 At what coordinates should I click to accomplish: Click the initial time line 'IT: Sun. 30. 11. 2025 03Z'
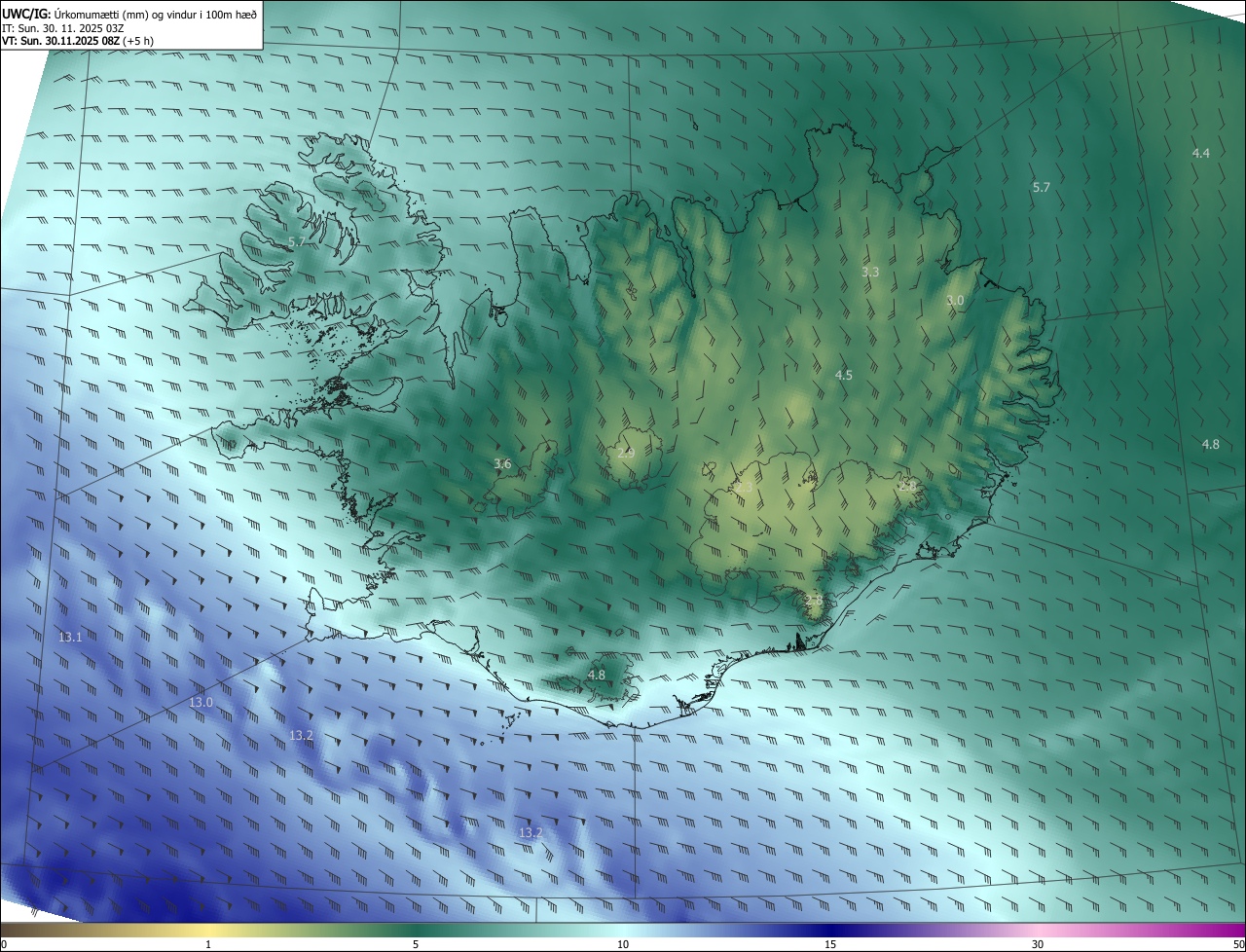coord(62,27)
